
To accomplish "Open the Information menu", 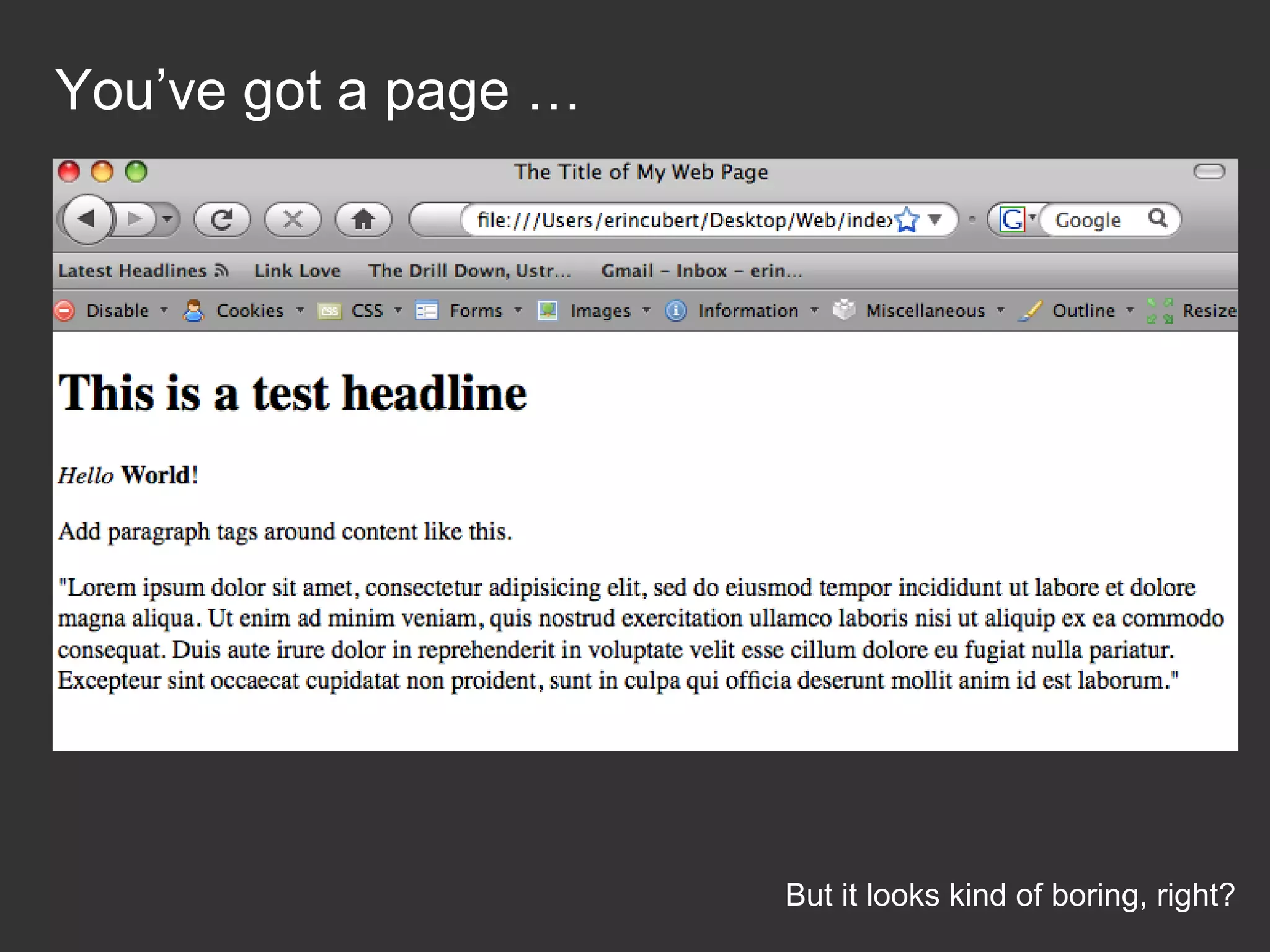I will pyautogui.click(x=748, y=311).
